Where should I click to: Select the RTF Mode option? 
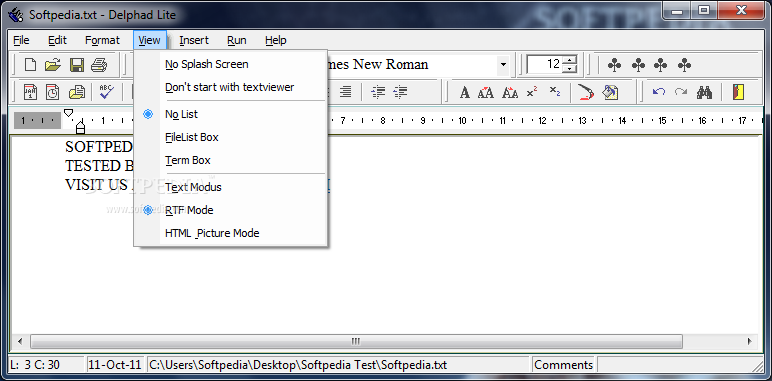pyautogui.click(x=230, y=210)
